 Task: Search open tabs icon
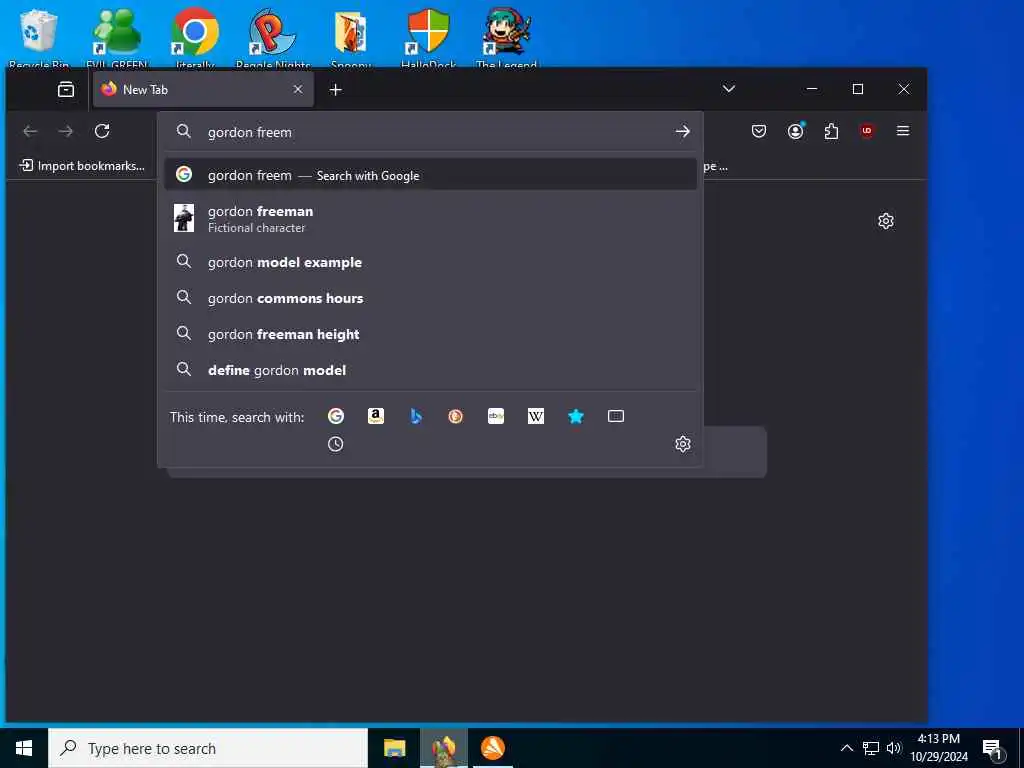pyautogui.click(x=616, y=416)
